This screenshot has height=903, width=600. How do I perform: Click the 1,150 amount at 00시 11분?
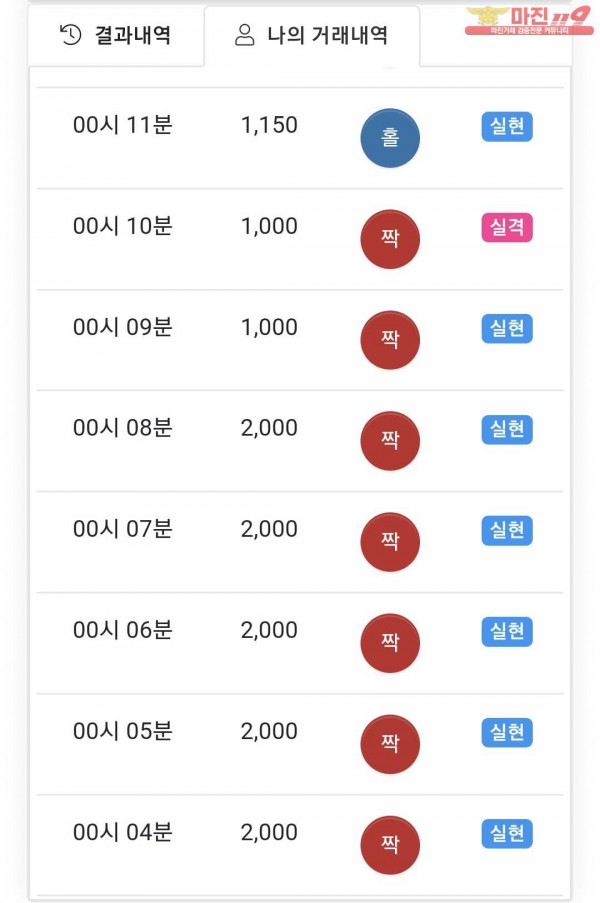(269, 126)
